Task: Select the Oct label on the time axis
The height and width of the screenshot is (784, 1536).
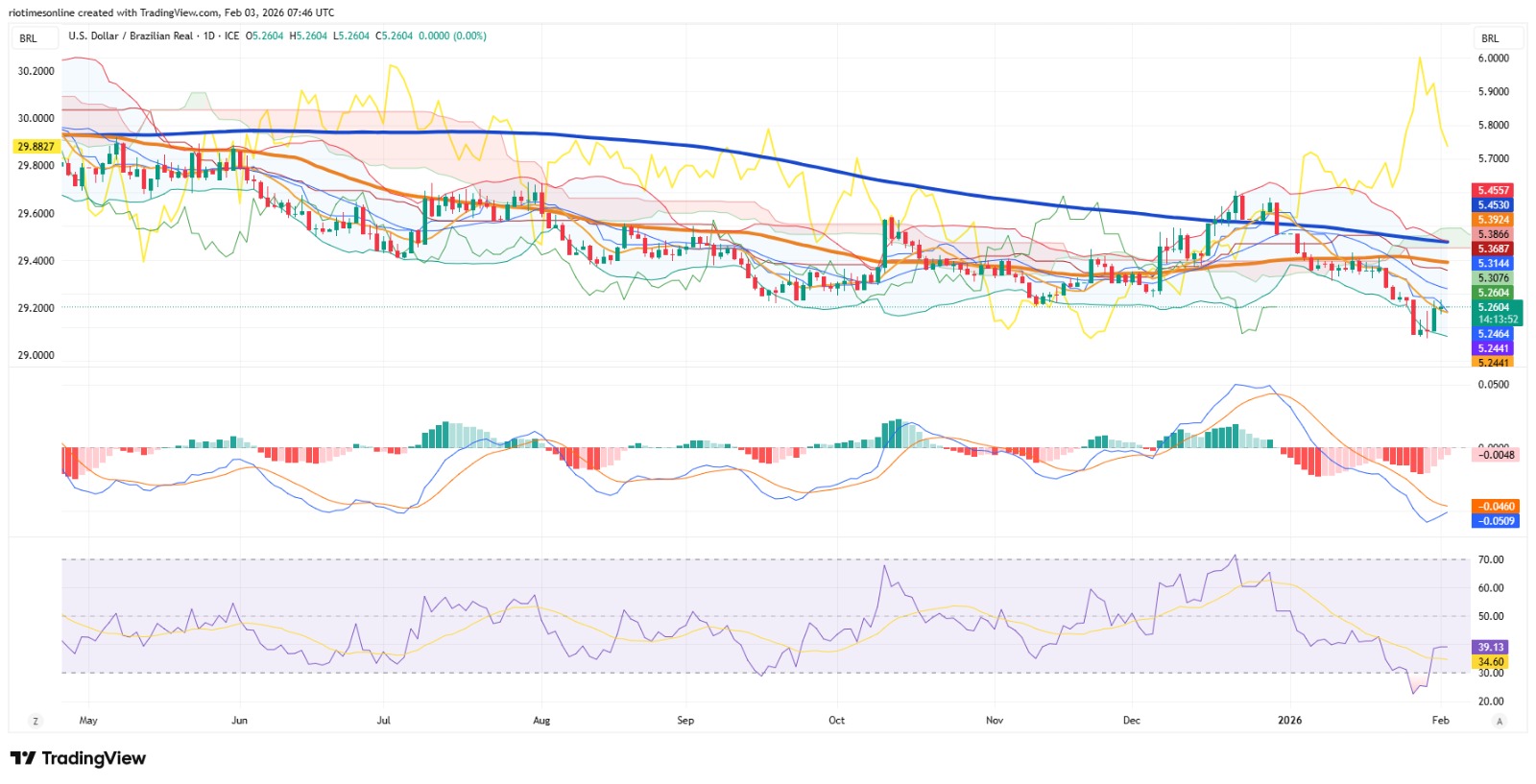Action: [837, 721]
